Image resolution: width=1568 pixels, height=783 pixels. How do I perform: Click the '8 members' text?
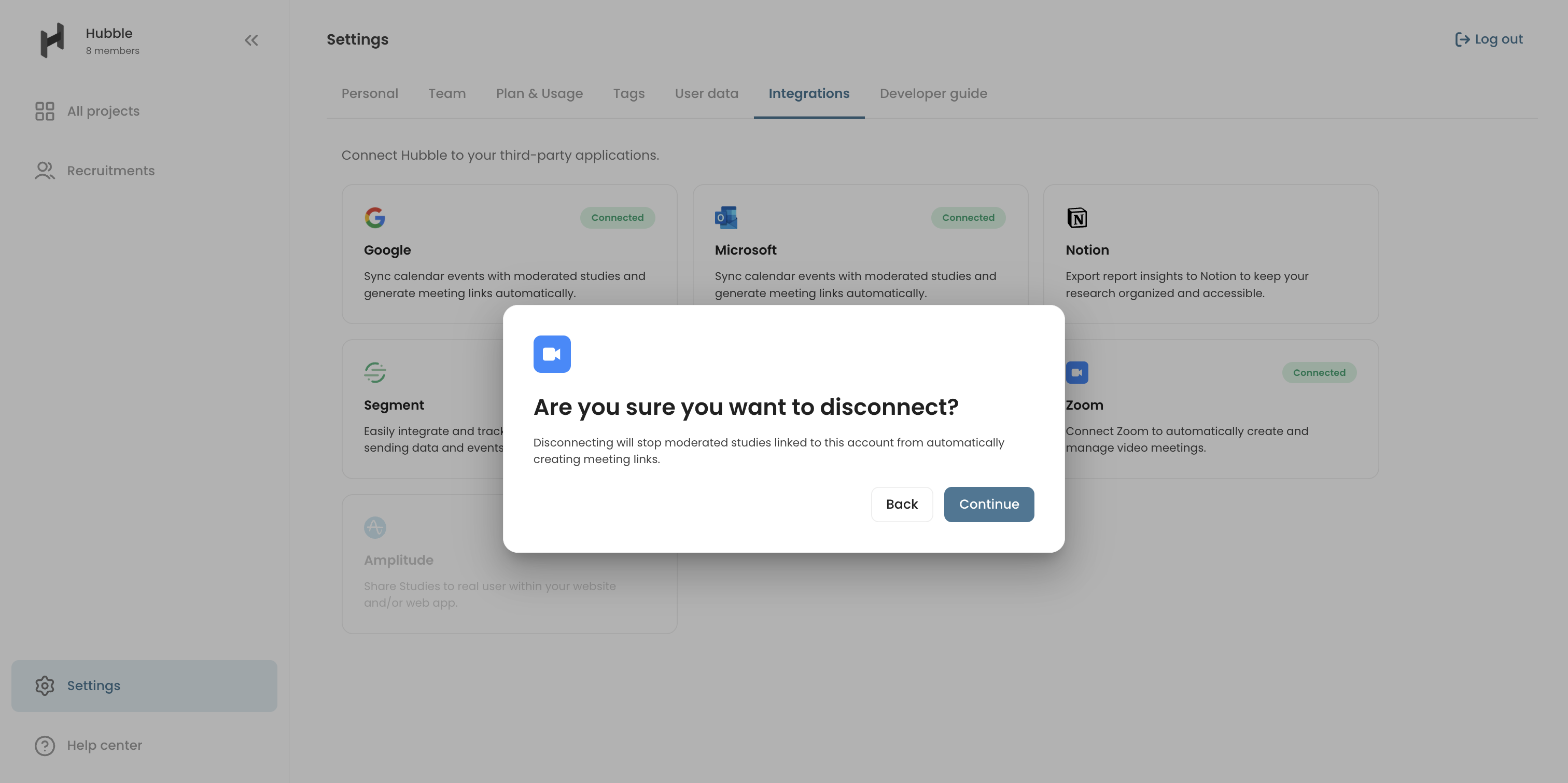tap(113, 50)
